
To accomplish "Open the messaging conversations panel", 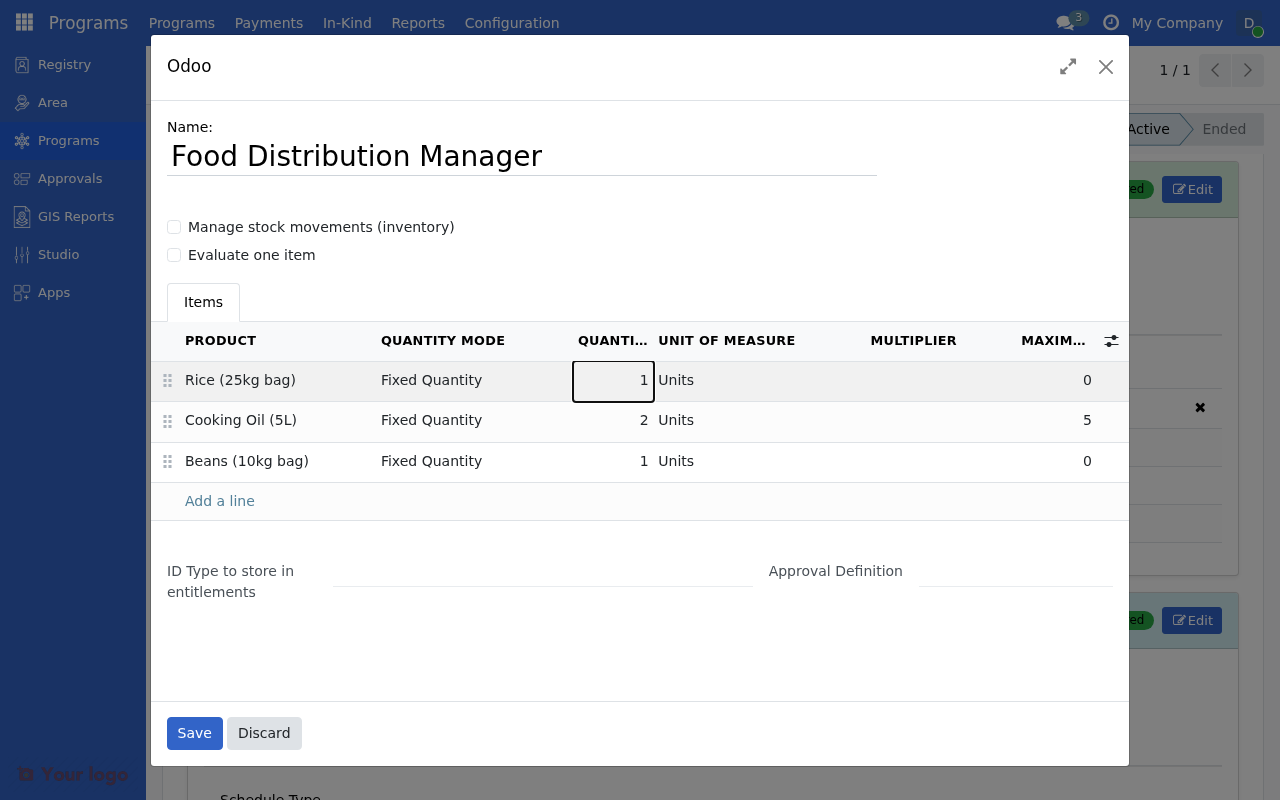I will [1063, 22].
